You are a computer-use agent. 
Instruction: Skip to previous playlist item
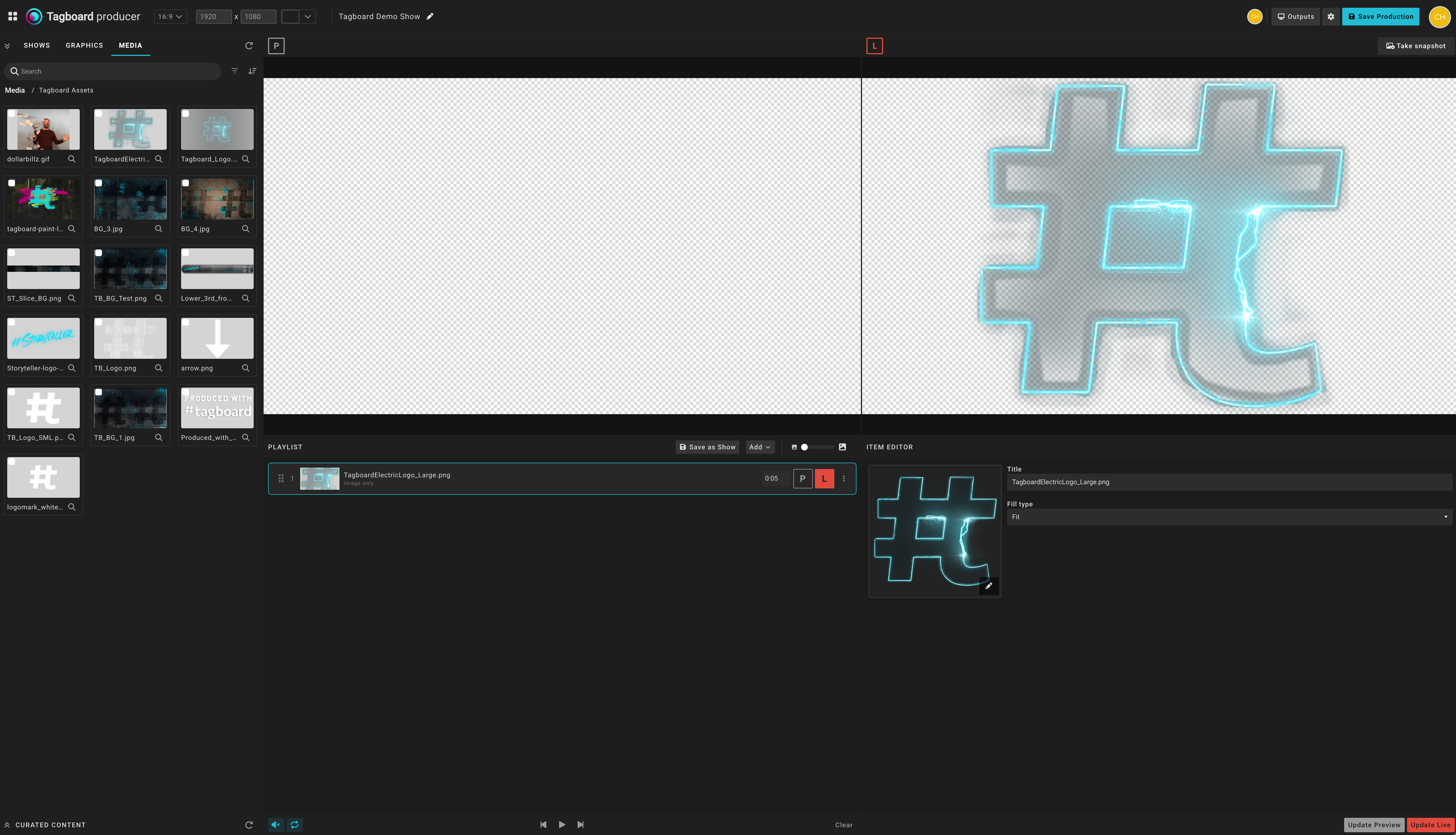[543, 825]
